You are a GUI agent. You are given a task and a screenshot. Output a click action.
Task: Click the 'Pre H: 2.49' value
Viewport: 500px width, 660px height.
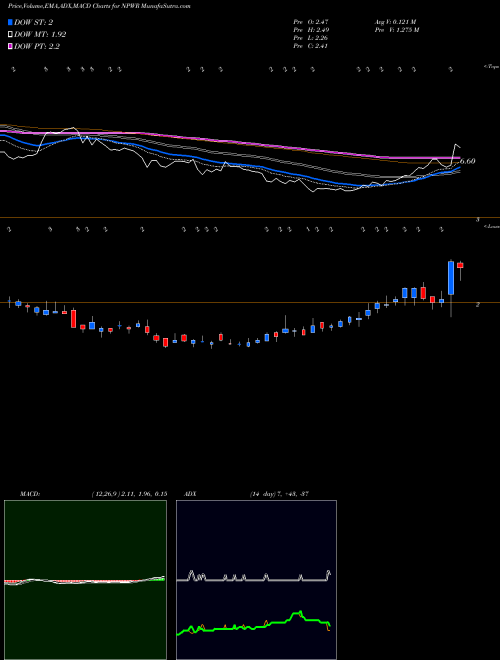[x=311, y=29]
